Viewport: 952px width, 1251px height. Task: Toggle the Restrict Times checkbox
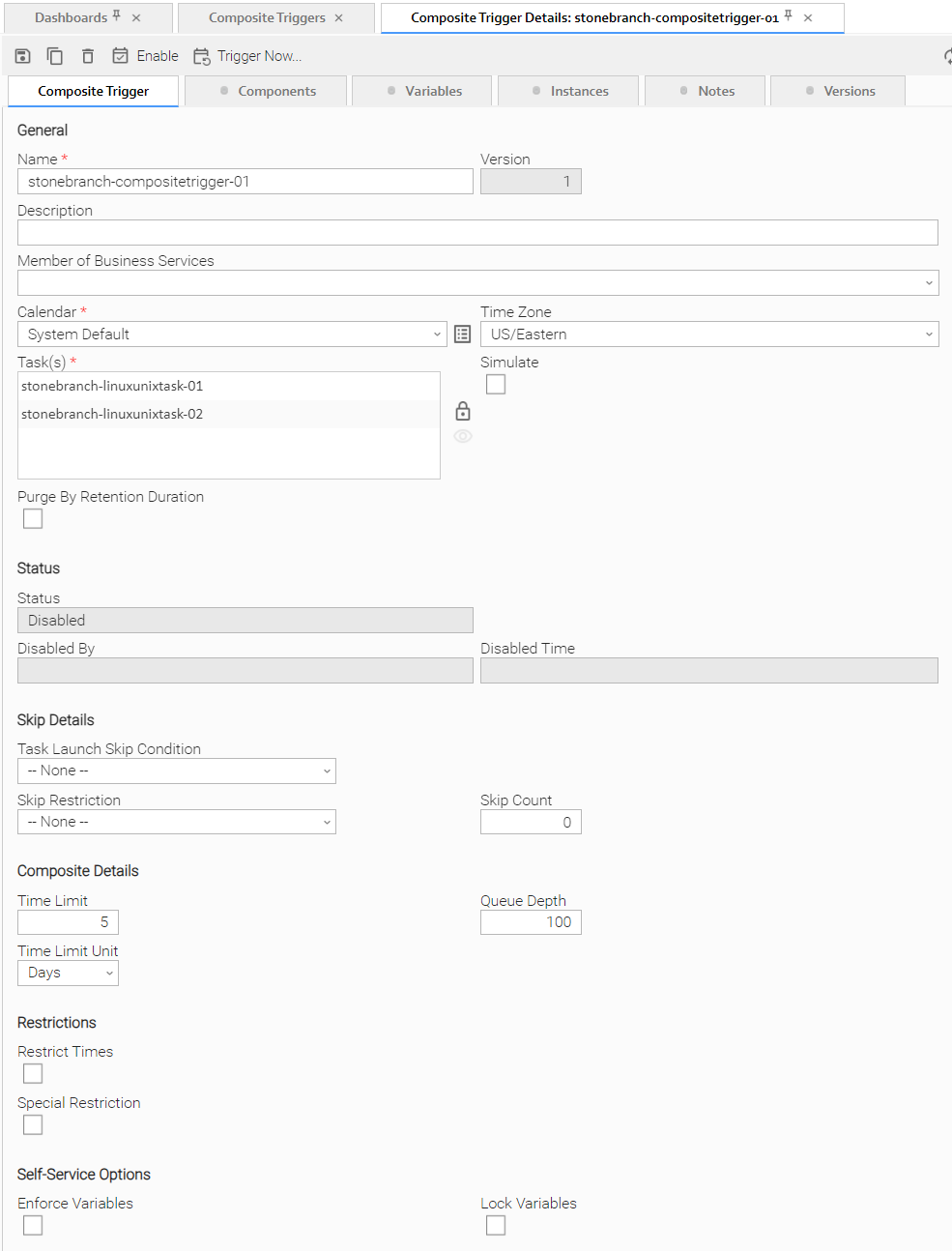click(33, 1074)
